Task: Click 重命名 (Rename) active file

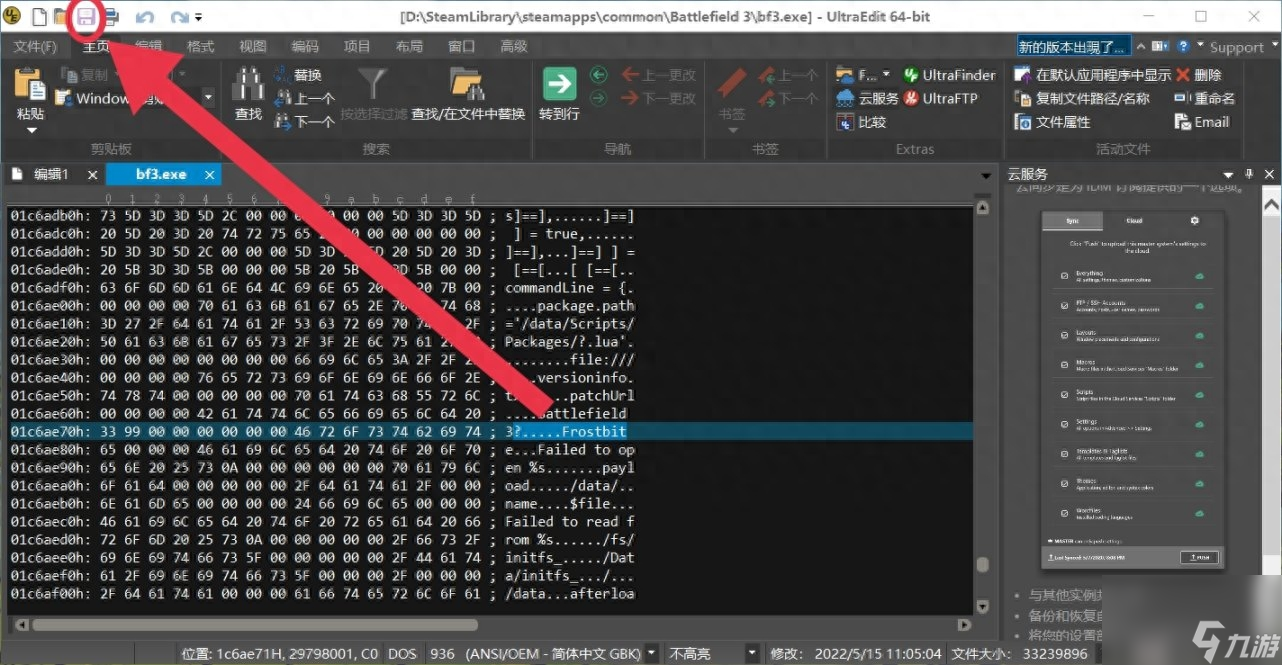Action: click(1205, 98)
